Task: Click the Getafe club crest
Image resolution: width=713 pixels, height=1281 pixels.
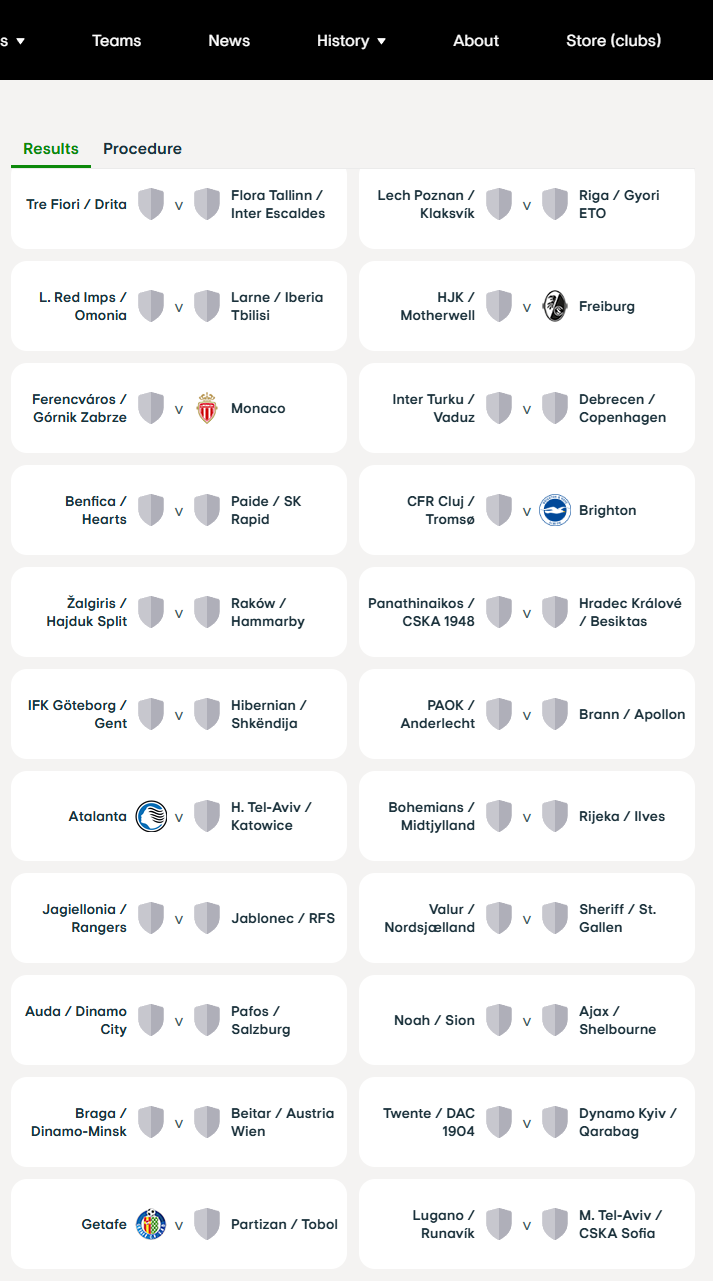Action: [x=151, y=1224]
